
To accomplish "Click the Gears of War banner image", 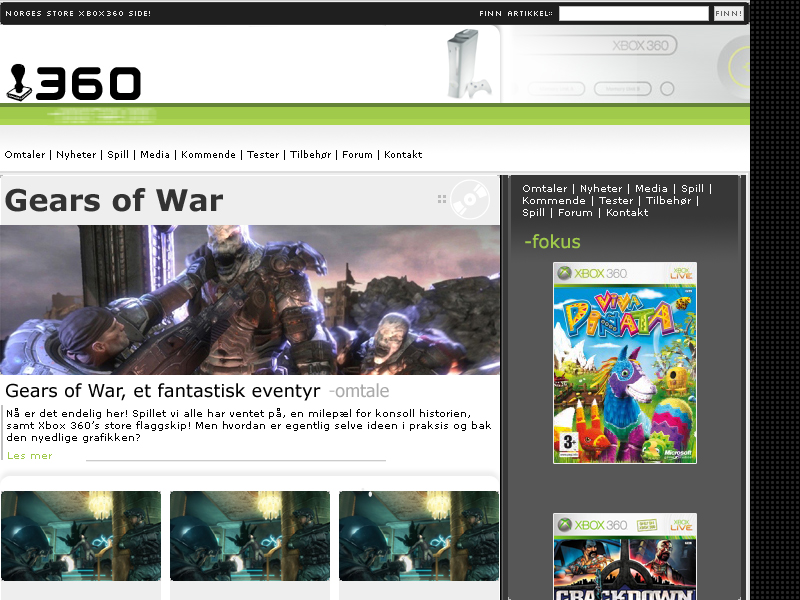I will [250, 300].
